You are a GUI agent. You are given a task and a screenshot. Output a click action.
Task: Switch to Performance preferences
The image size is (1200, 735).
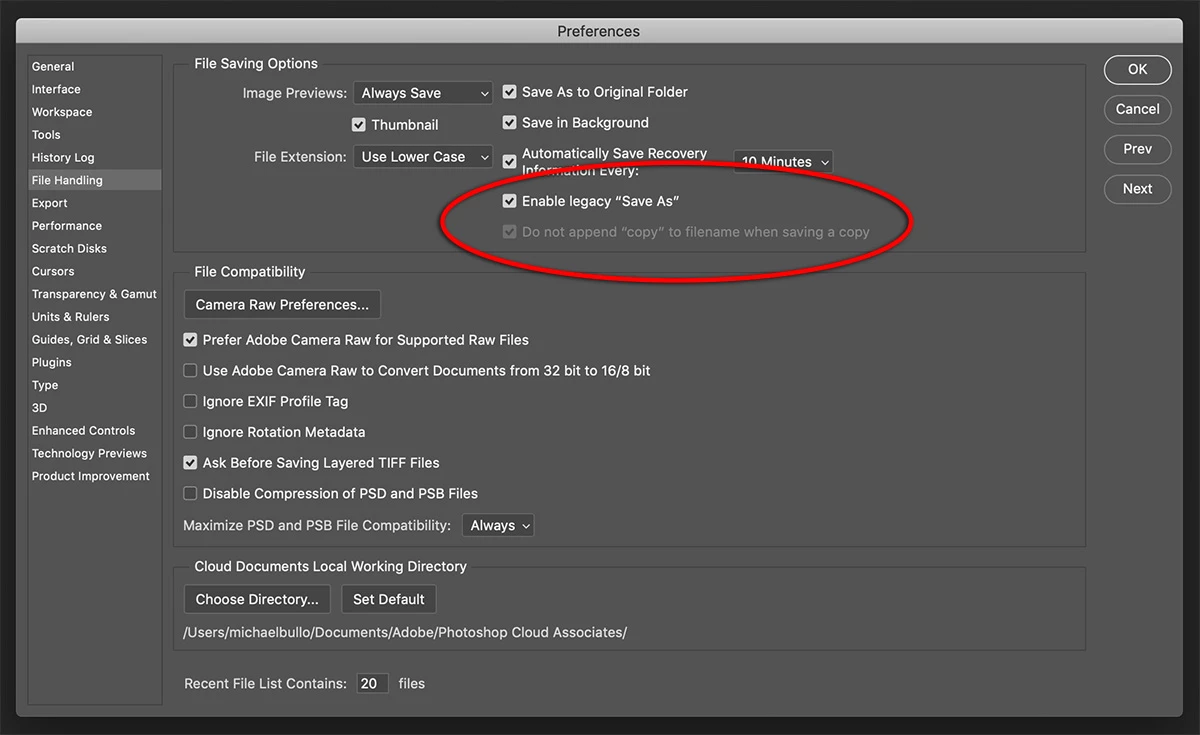pos(67,226)
